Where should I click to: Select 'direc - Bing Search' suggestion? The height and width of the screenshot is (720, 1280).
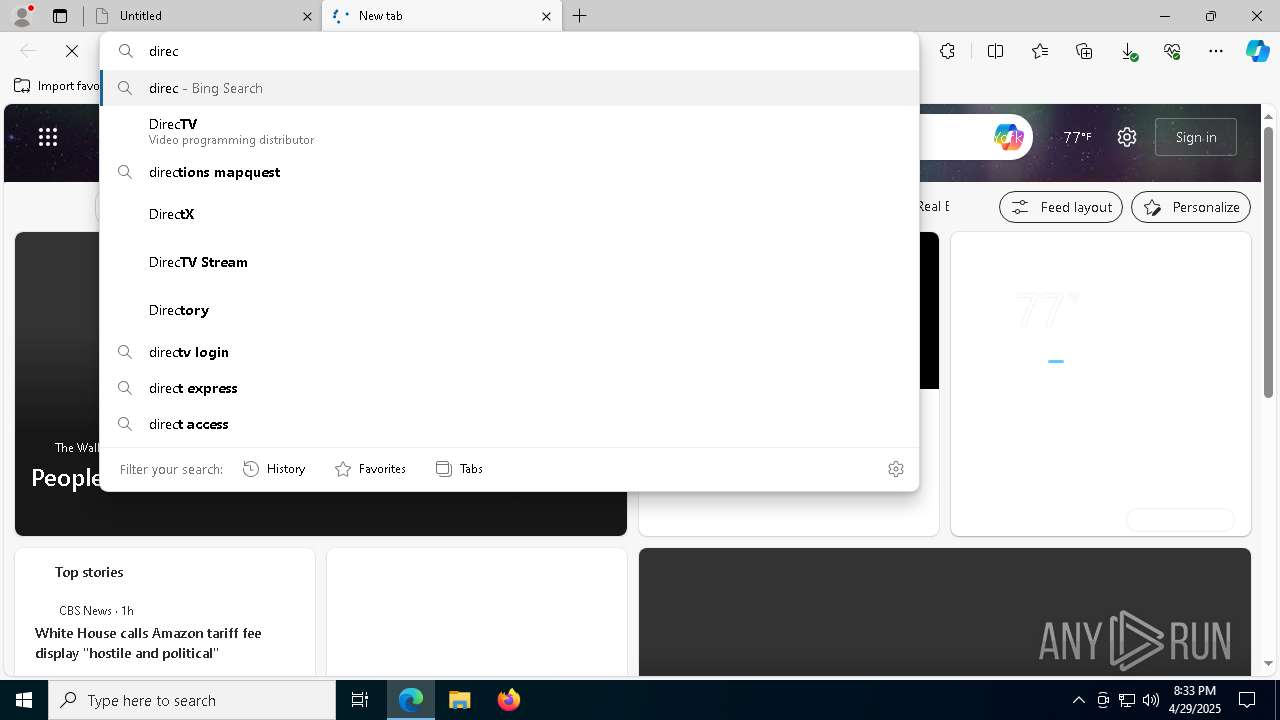[x=510, y=88]
